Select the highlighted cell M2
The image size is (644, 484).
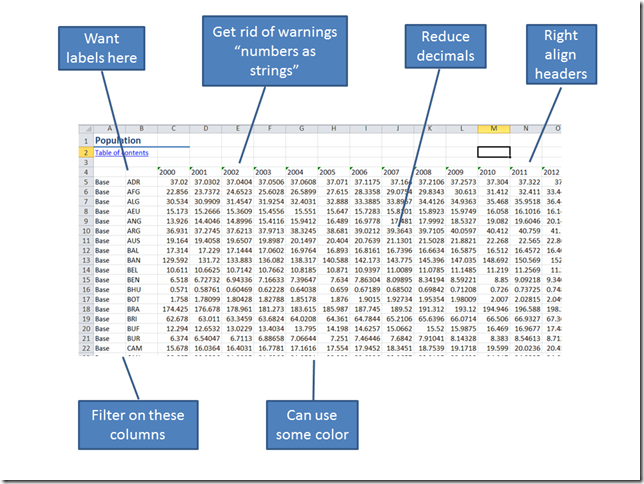pyautogui.click(x=494, y=152)
